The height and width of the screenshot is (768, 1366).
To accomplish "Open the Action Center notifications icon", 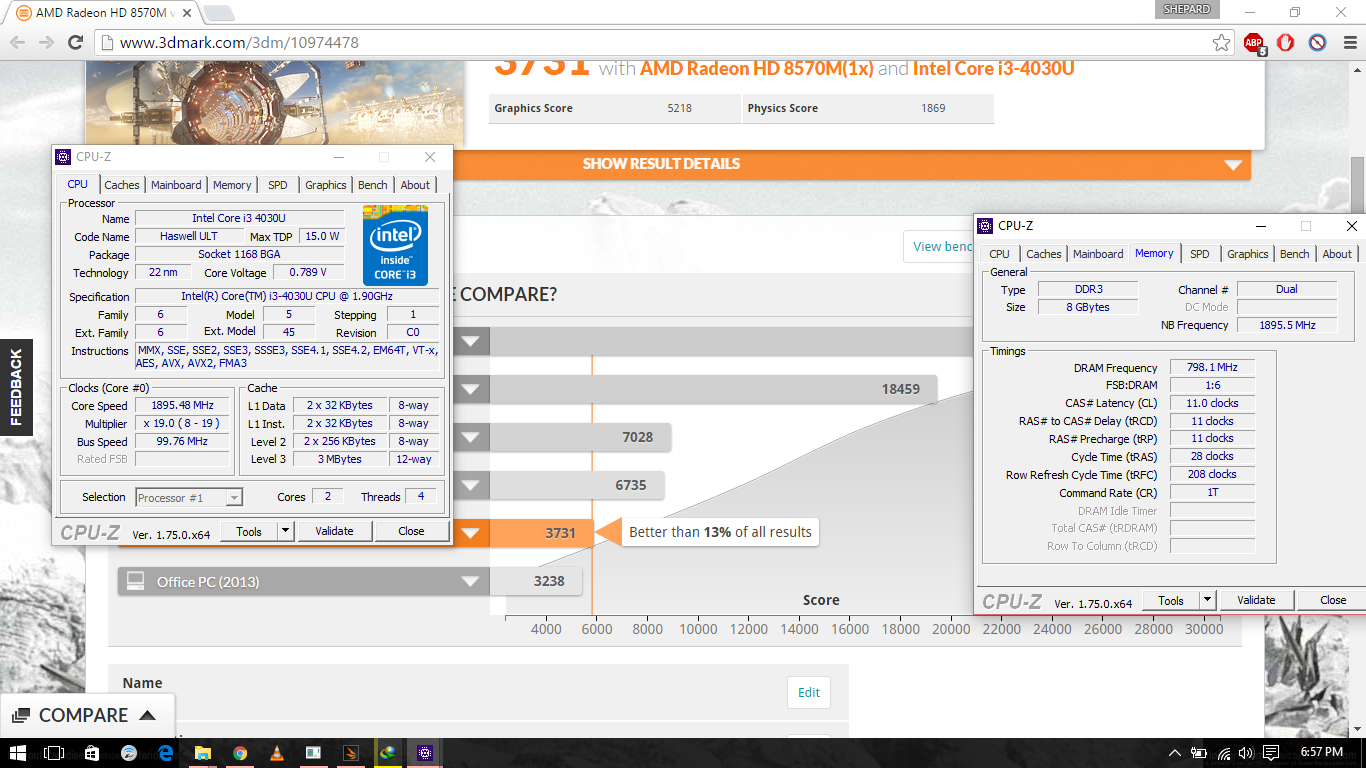I will click(x=1271, y=753).
